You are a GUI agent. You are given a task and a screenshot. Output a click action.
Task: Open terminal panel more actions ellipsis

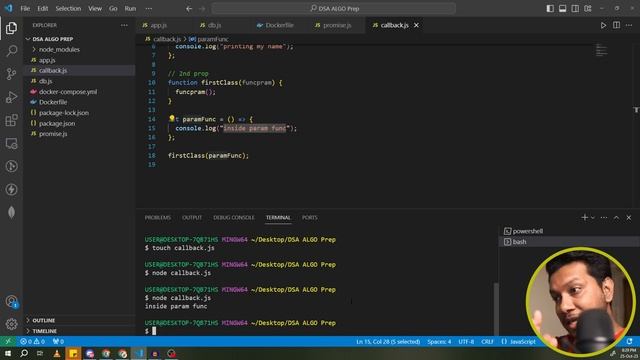click(x=604, y=218)
